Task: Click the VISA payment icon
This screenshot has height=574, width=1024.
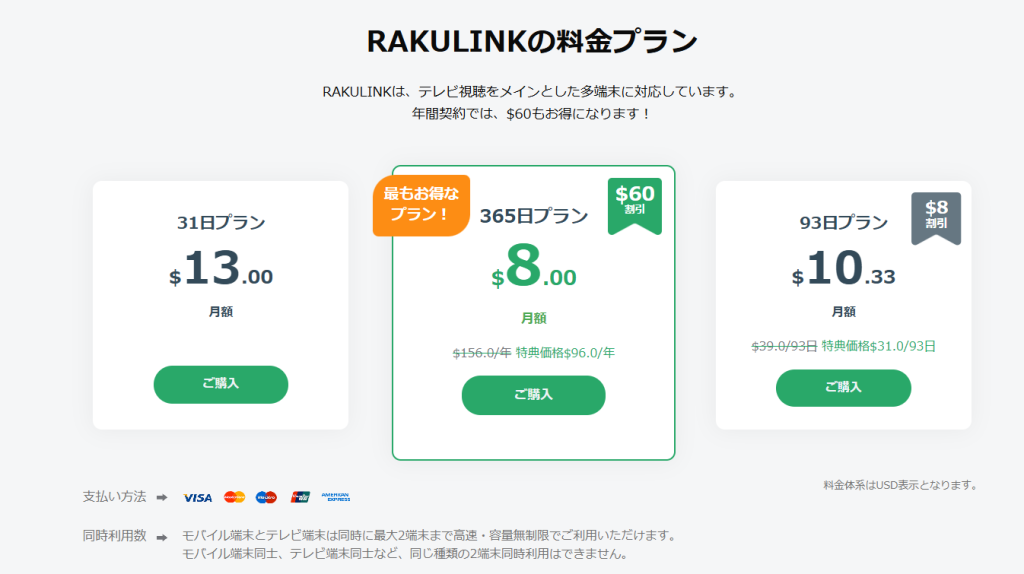Action: tap(198, 497)
